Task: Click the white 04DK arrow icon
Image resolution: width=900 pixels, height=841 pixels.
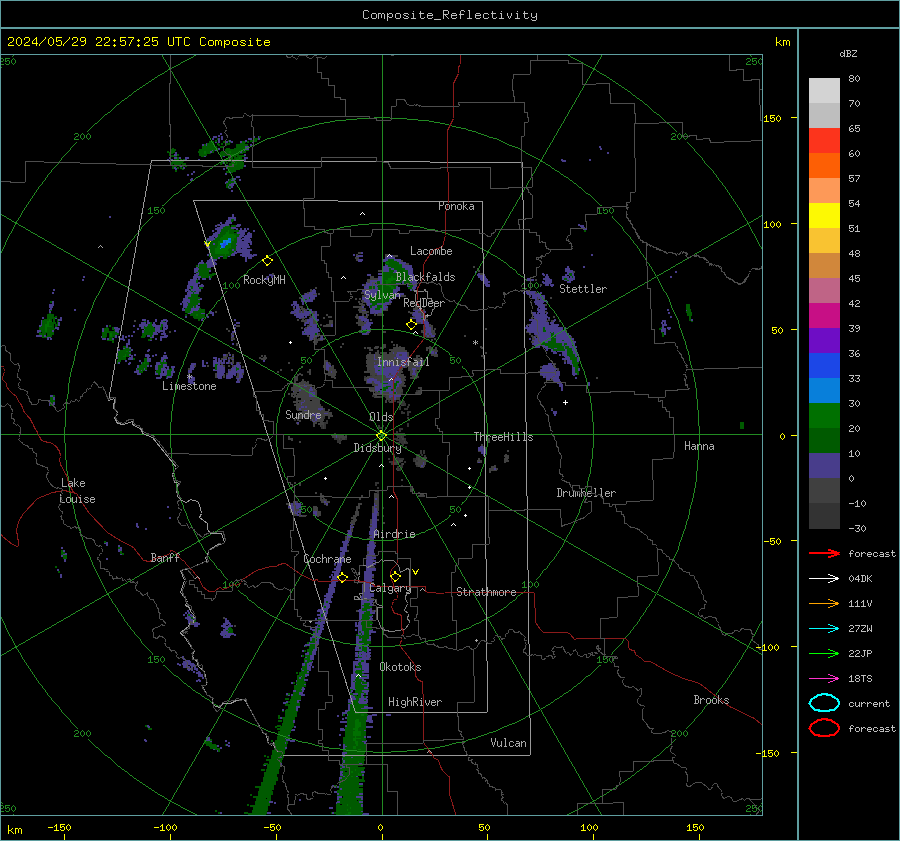Action: [x=824, y=579]
